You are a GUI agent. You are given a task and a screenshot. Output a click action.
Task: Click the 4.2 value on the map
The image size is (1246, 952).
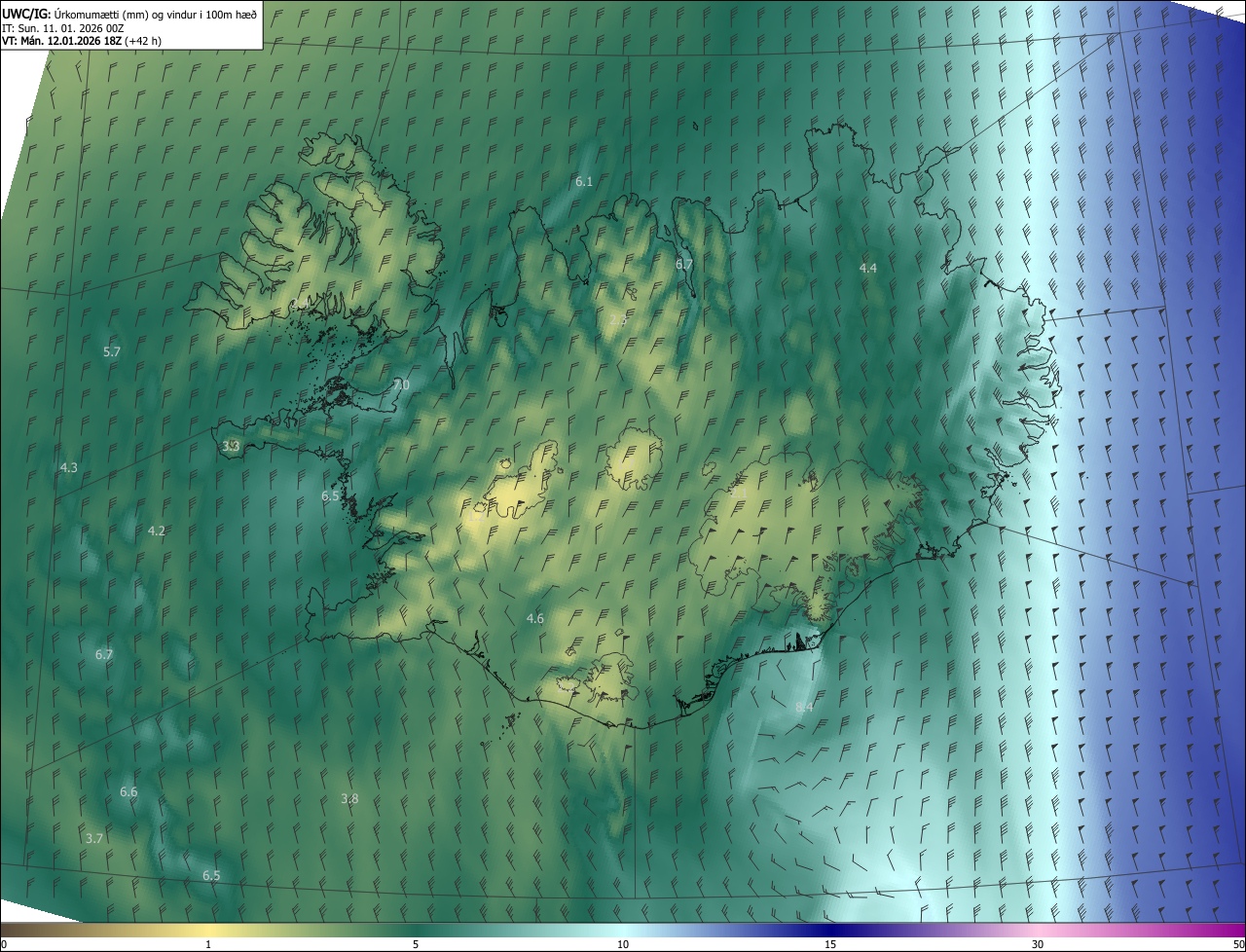click(x=157, y=531)
